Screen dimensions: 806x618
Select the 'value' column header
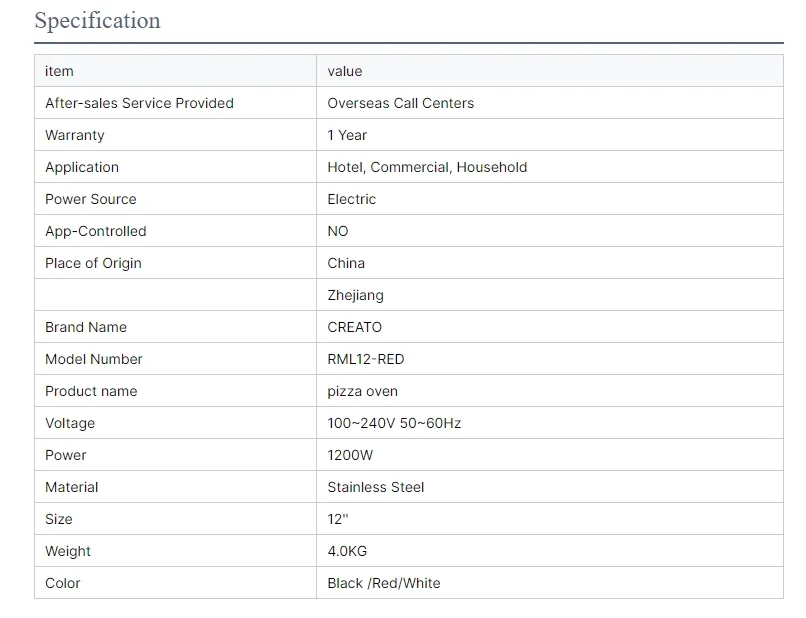pyautogui.click(x=345, y=71)
